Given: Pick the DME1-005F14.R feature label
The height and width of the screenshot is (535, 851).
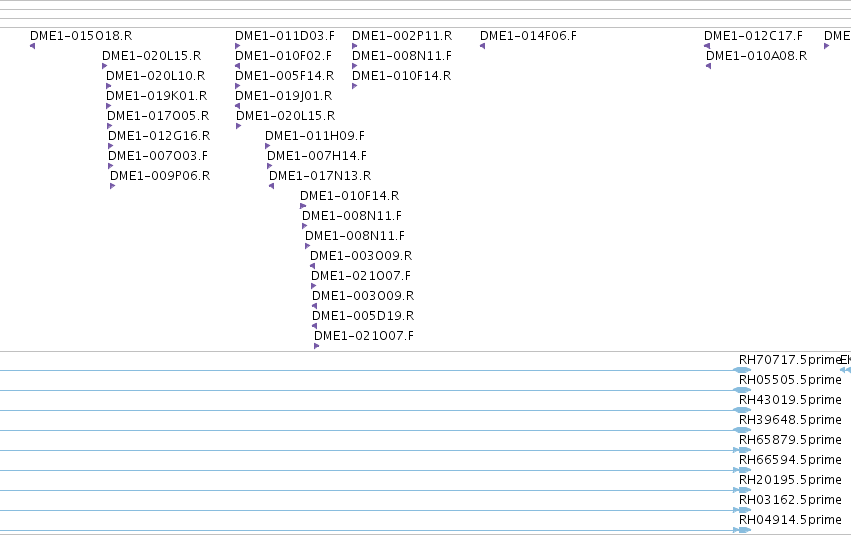Looking at the screenshot, I should tap(285, 76).
